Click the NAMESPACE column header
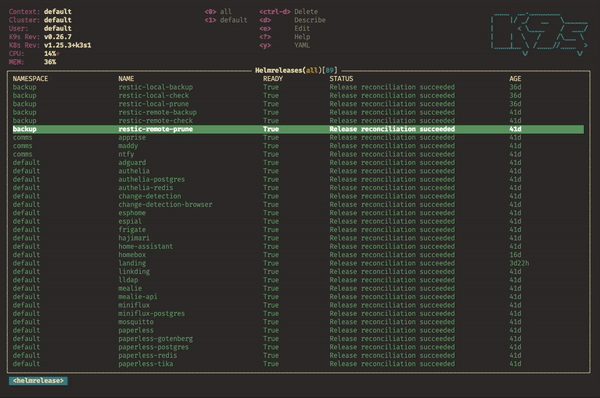The width and height of the screenshot is (600, 398). click(30, 79)
